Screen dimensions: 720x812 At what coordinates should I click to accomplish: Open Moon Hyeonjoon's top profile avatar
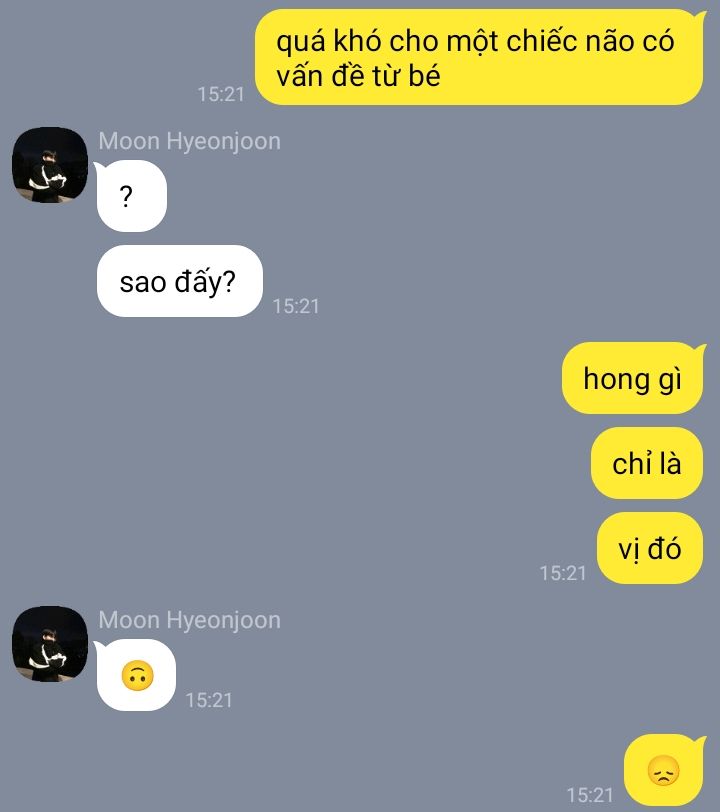click(x=50, y=165)
